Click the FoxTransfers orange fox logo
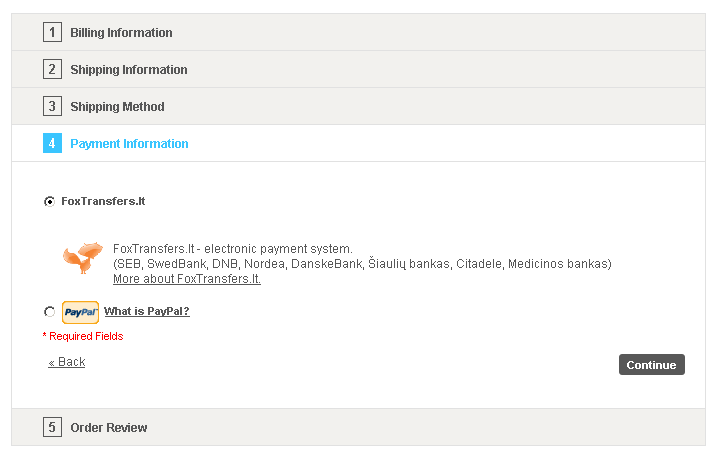 click(x=83, y=258)
